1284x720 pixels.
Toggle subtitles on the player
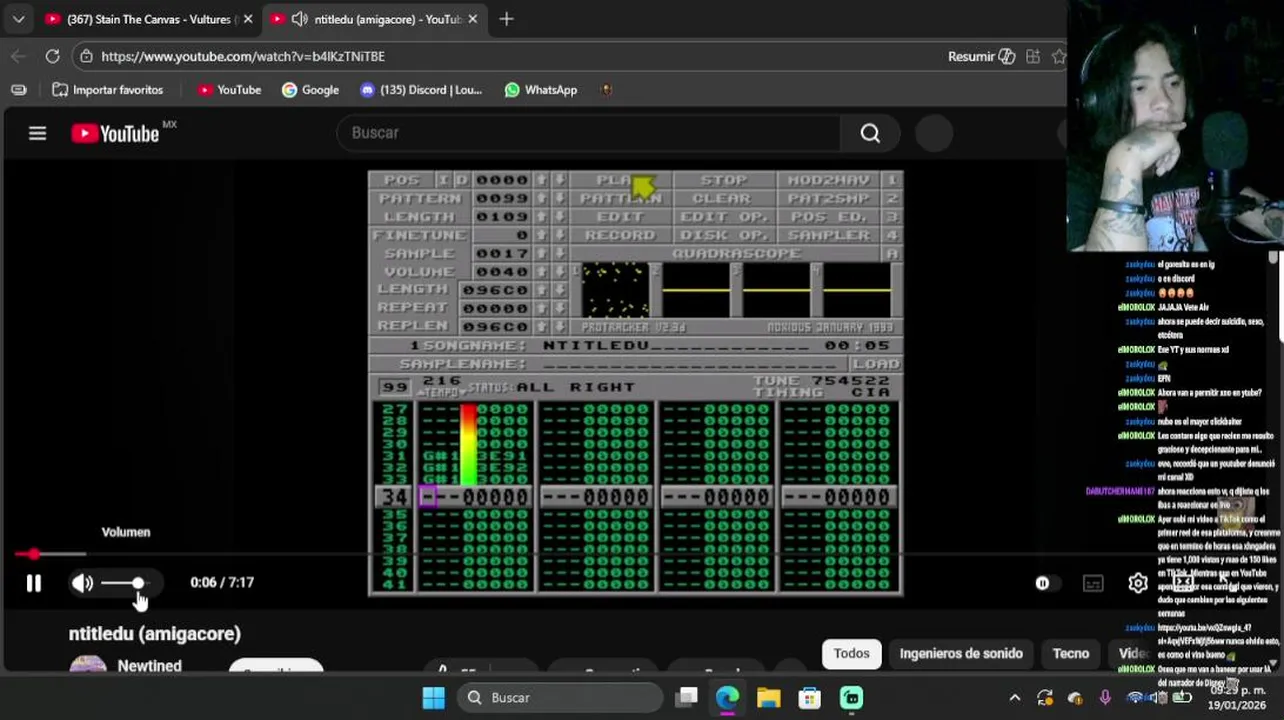(1093, 583)
